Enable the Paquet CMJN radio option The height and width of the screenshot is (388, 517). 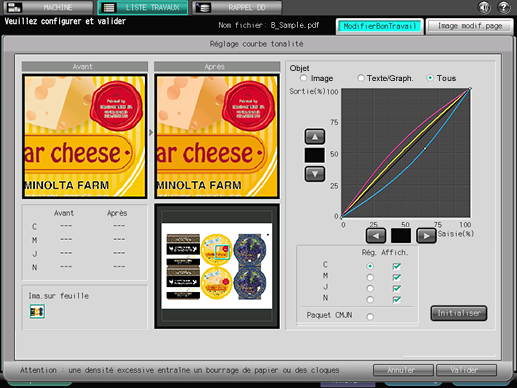370,316
